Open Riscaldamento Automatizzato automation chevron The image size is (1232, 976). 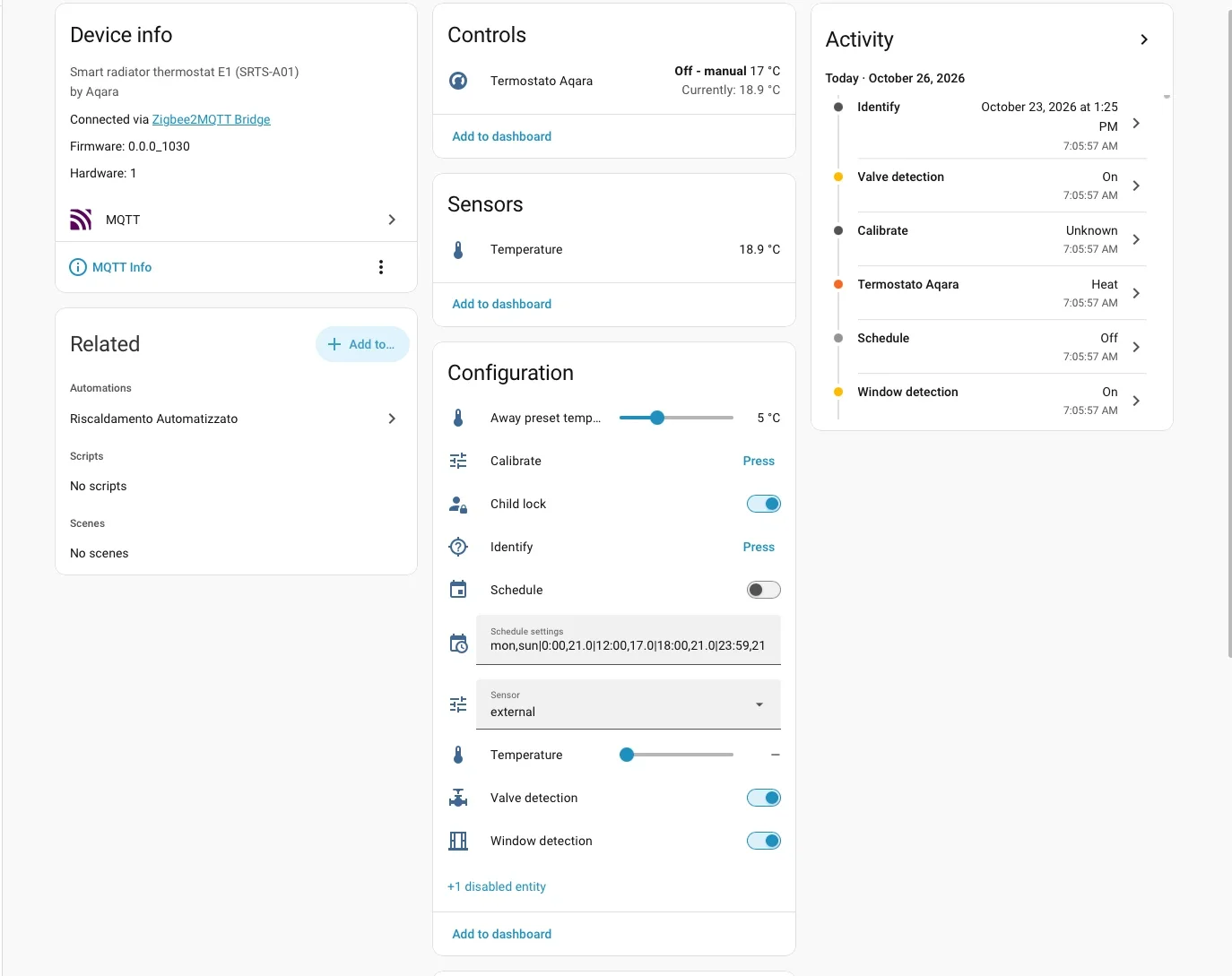[392, 419]
